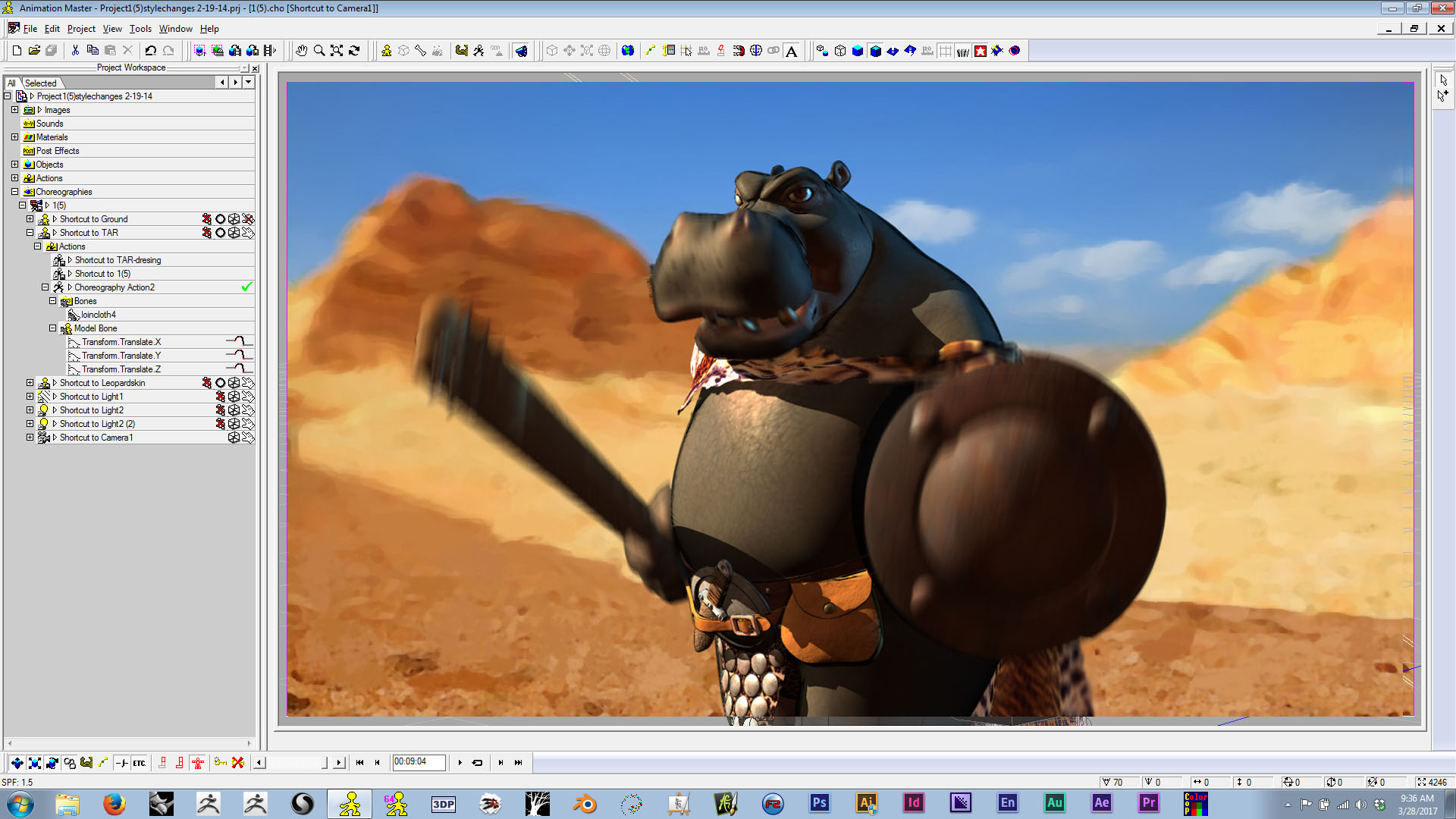The image size is (1456, 819).
Task: Expand Shortcut to Leopardskin node
Action: click(x=30, y=383)
